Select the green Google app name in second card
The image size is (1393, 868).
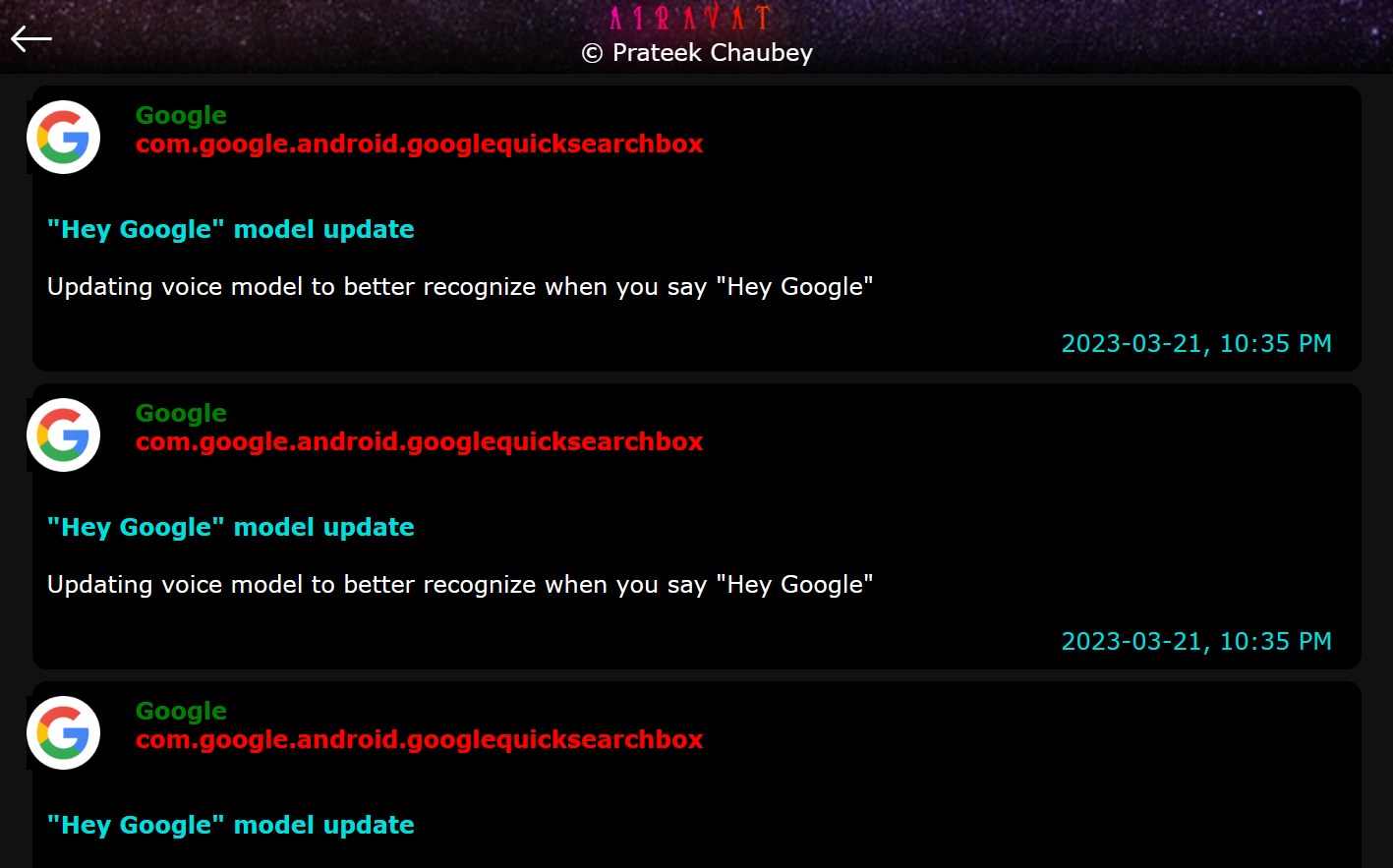click(x=181, y=414)
